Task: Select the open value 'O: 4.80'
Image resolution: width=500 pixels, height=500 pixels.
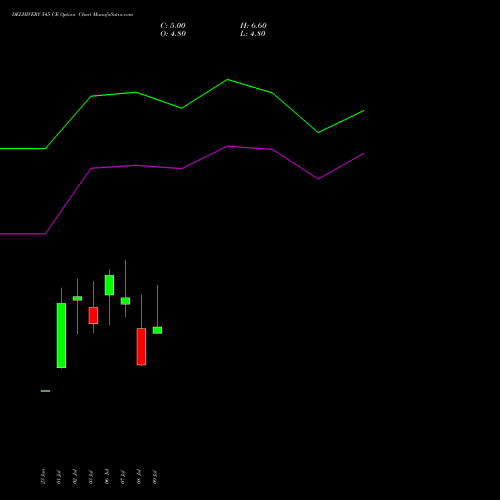Action: (x=173, y=34)
